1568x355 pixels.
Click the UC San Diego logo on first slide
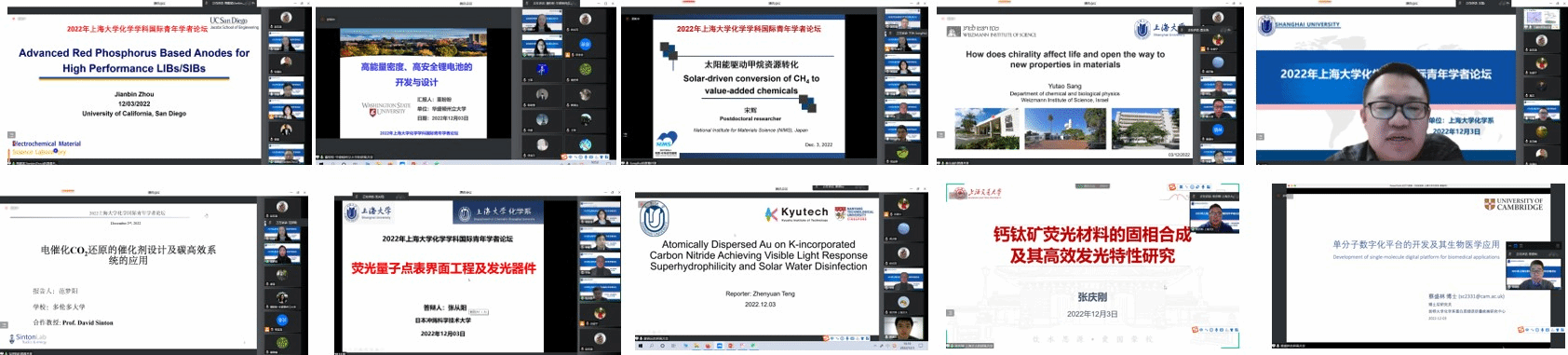[234, 22]
